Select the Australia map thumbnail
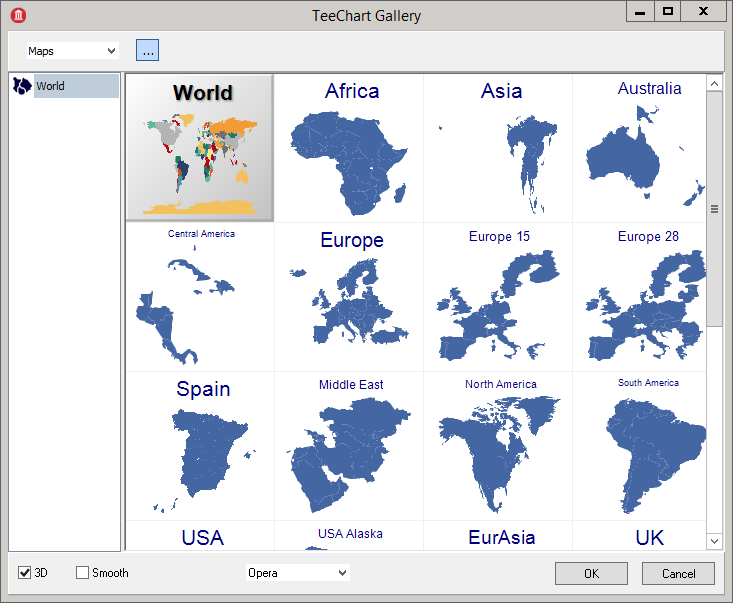This screenshot has width=733, height=603. point(639,148)
